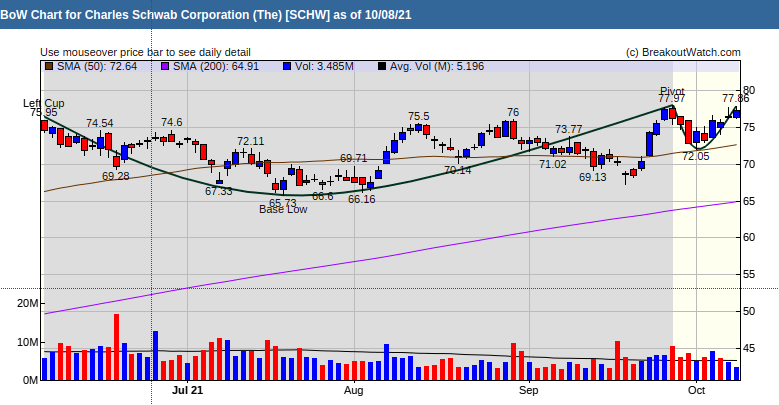Click the tallest red volume bar near 17M
This screenshot has width=779, height=405.
[116, 347]
